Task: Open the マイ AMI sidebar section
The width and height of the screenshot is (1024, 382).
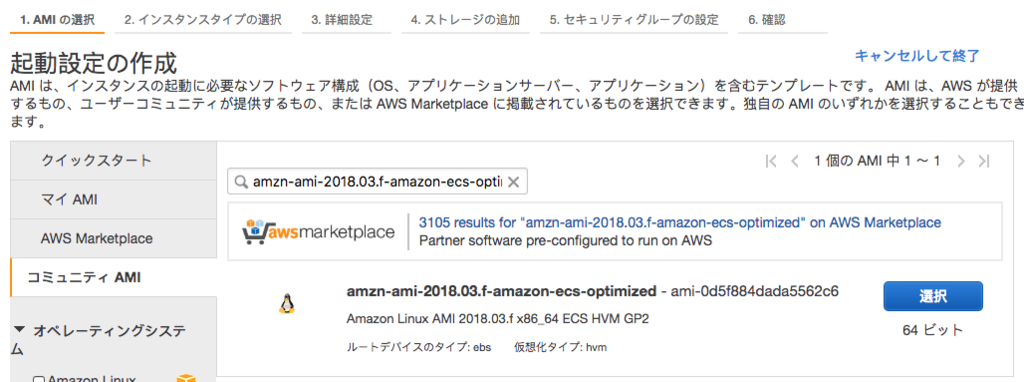Action: click(x=114, y=199)
